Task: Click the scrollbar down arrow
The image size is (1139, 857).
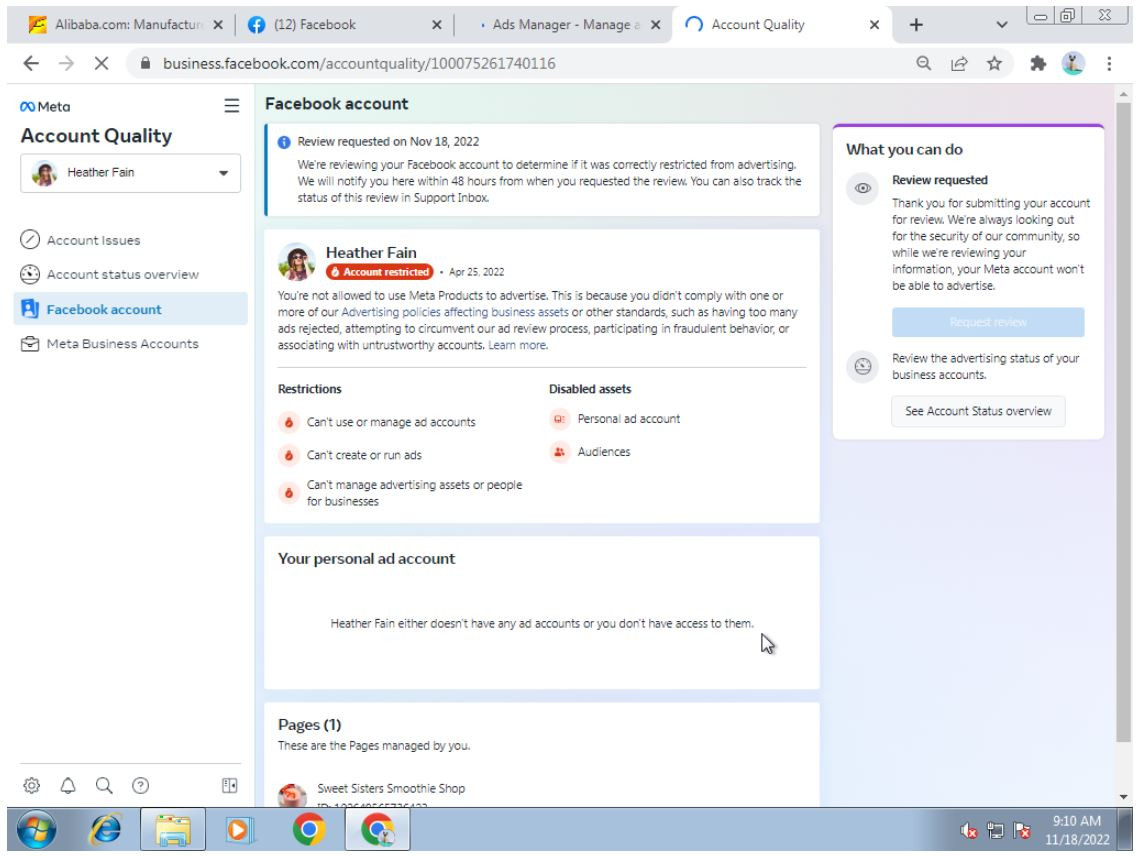Action: coord(1123,797)
